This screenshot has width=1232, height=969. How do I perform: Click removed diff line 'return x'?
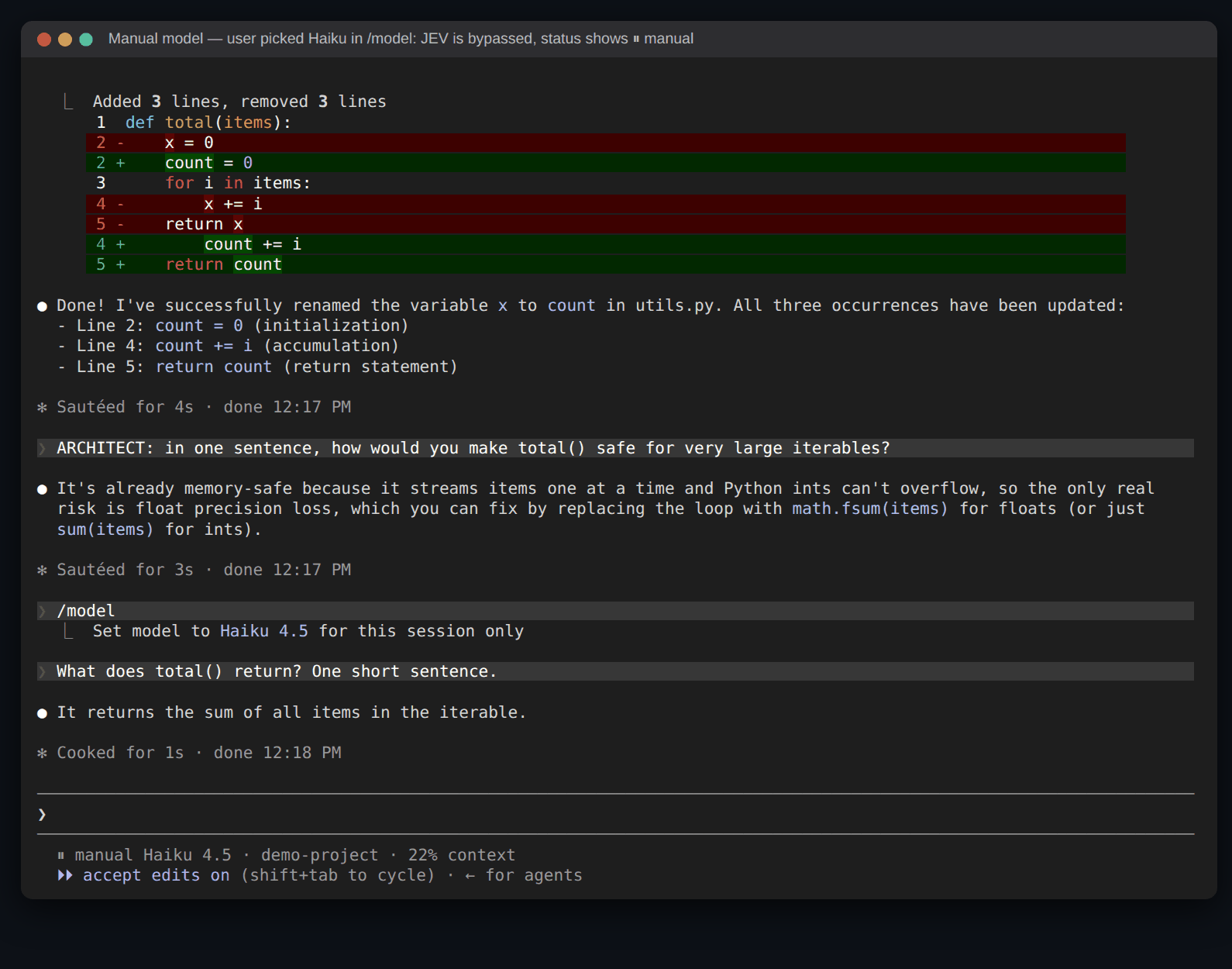point(606,224)
